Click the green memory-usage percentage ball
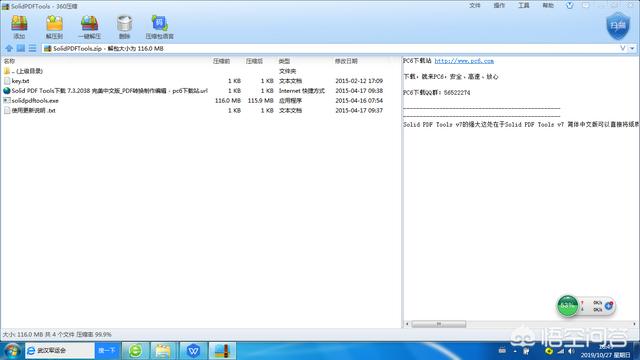The image size is (640, 360). click(x=567, y=305)
